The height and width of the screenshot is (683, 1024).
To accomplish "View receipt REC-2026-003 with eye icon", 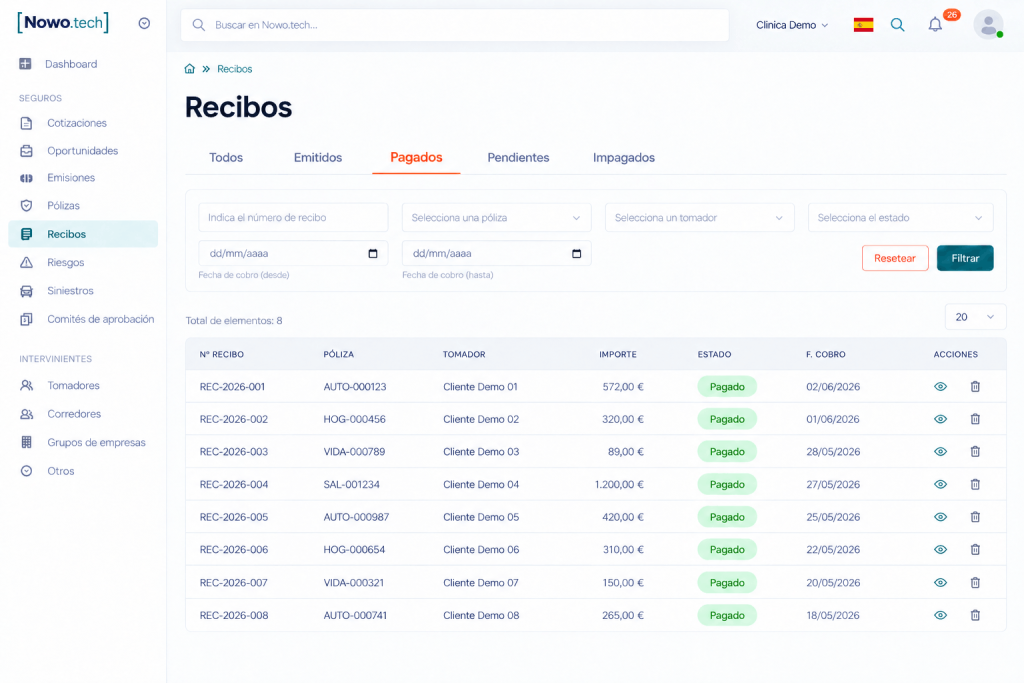I will pyautogui.click(x=940, y=452).
